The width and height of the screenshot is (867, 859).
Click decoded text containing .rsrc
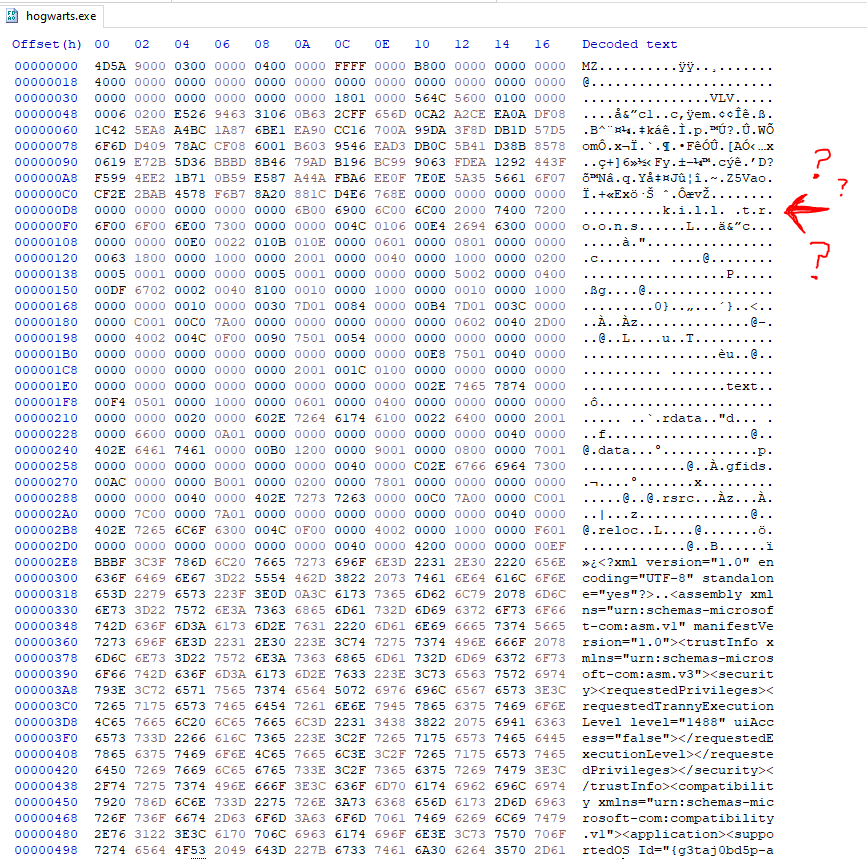pyautogui.click(x=677, y=499)
